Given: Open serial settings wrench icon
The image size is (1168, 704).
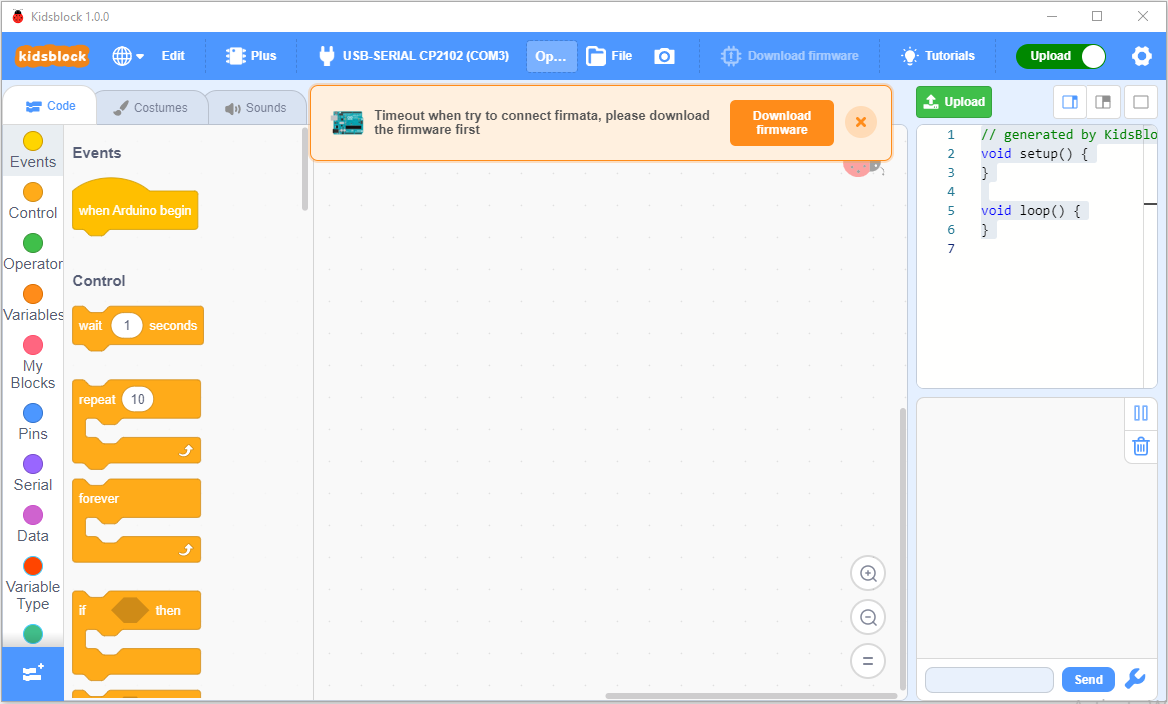Looking at the screenshot, I should 1135,679.
